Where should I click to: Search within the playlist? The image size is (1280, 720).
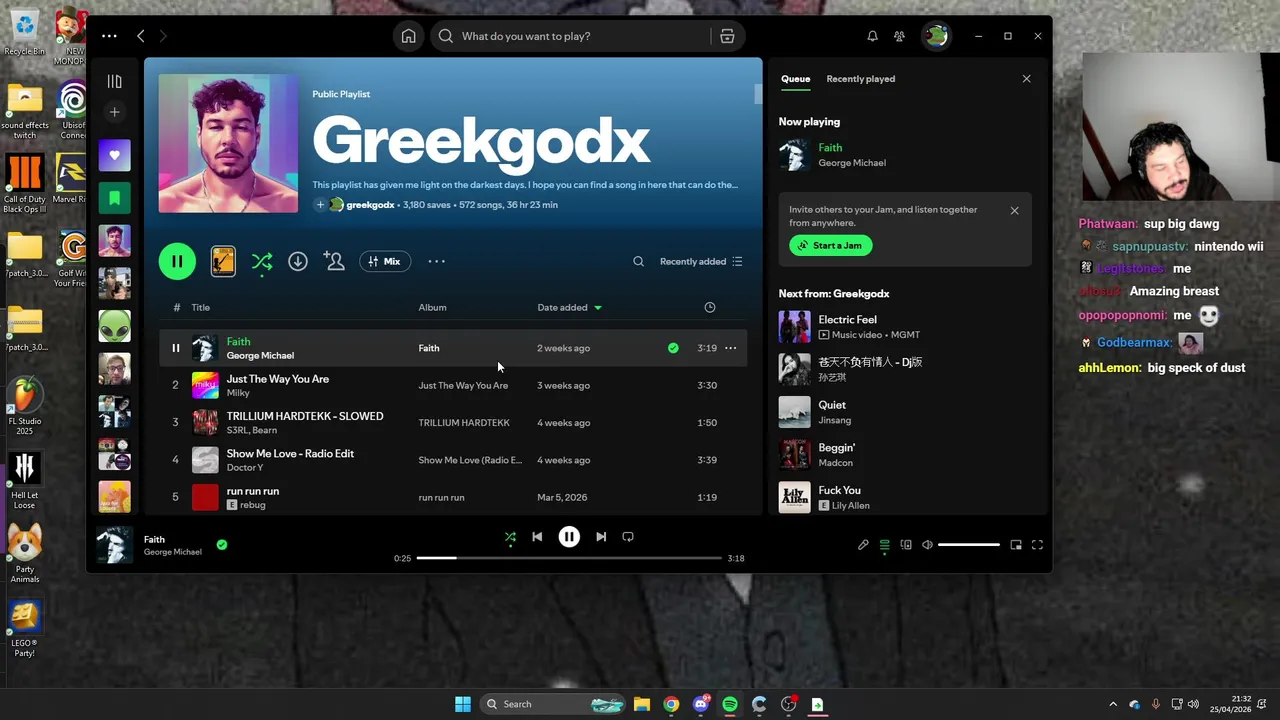638,261
